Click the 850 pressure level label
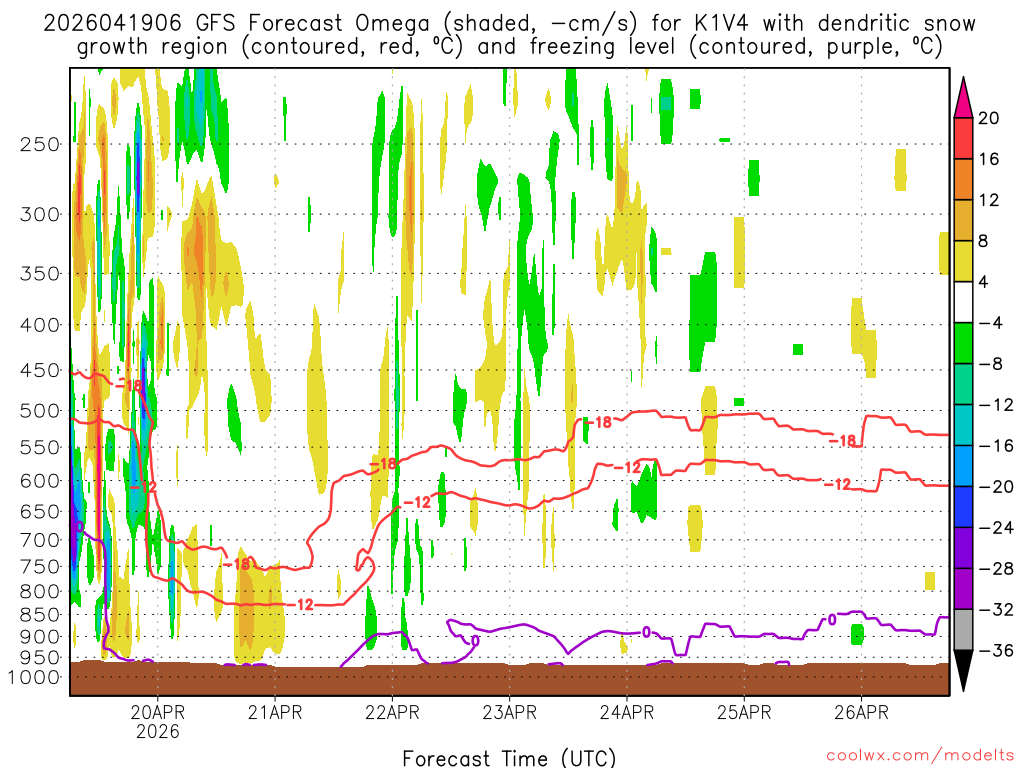The image size is (1024, 768). point(40,615)
